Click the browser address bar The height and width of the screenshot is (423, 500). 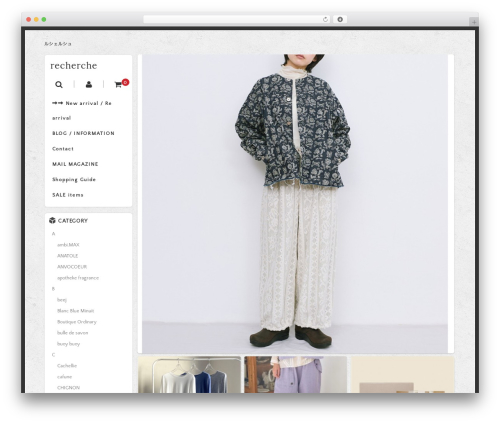tap(237, 20)
